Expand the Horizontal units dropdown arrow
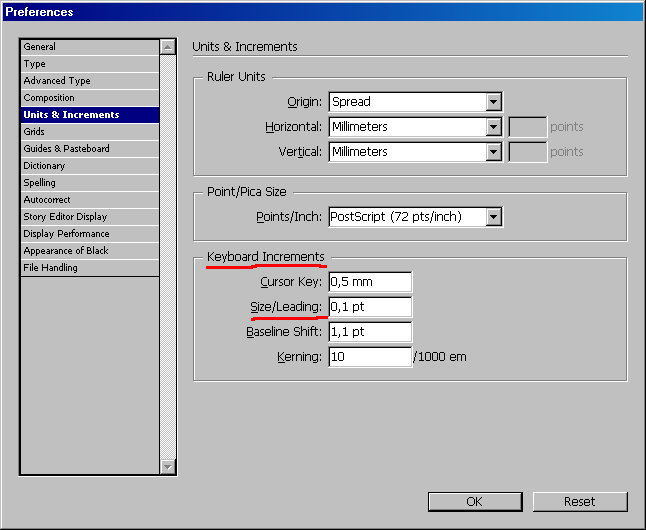 (x=493, y=127)
